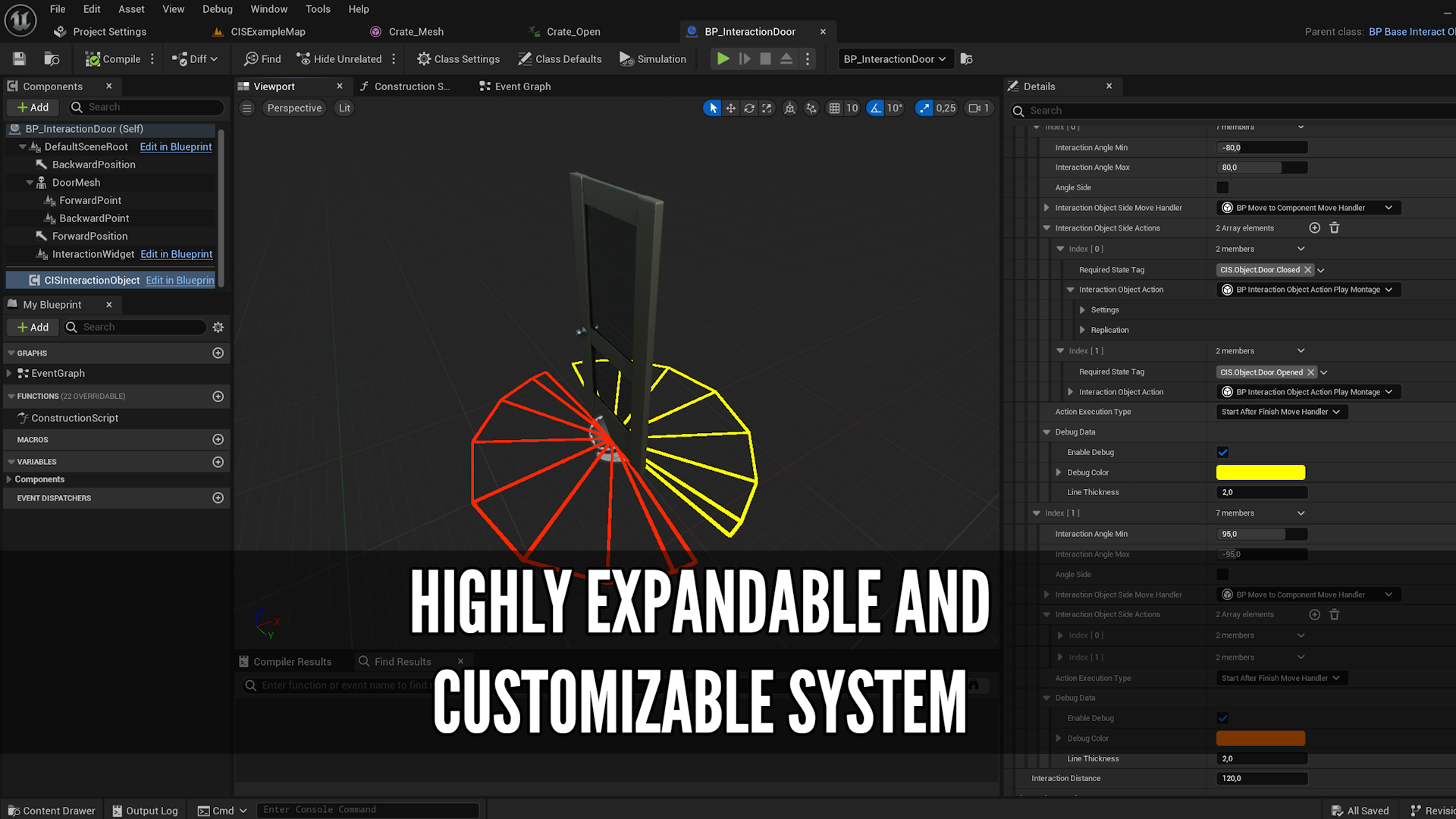This screenshot has height=819, width=1456.
Task: Click the yellow Debug Color swatch
Action: point(1260,472)
